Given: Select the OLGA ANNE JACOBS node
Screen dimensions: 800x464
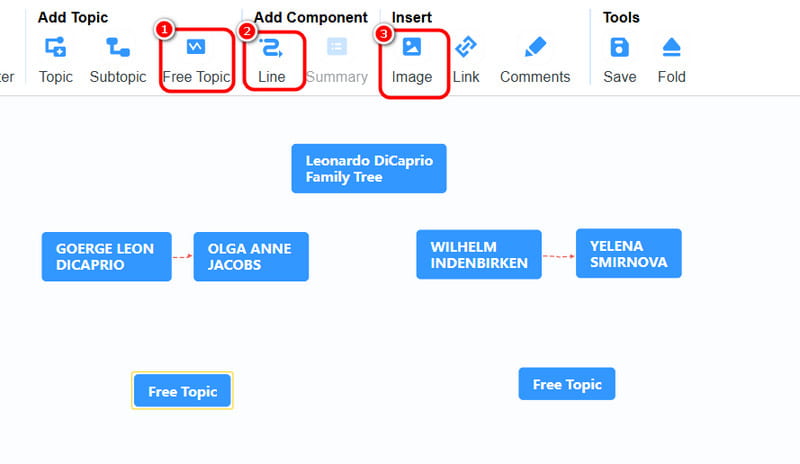Looking at the screenshot, I should [x=251, y=257].
